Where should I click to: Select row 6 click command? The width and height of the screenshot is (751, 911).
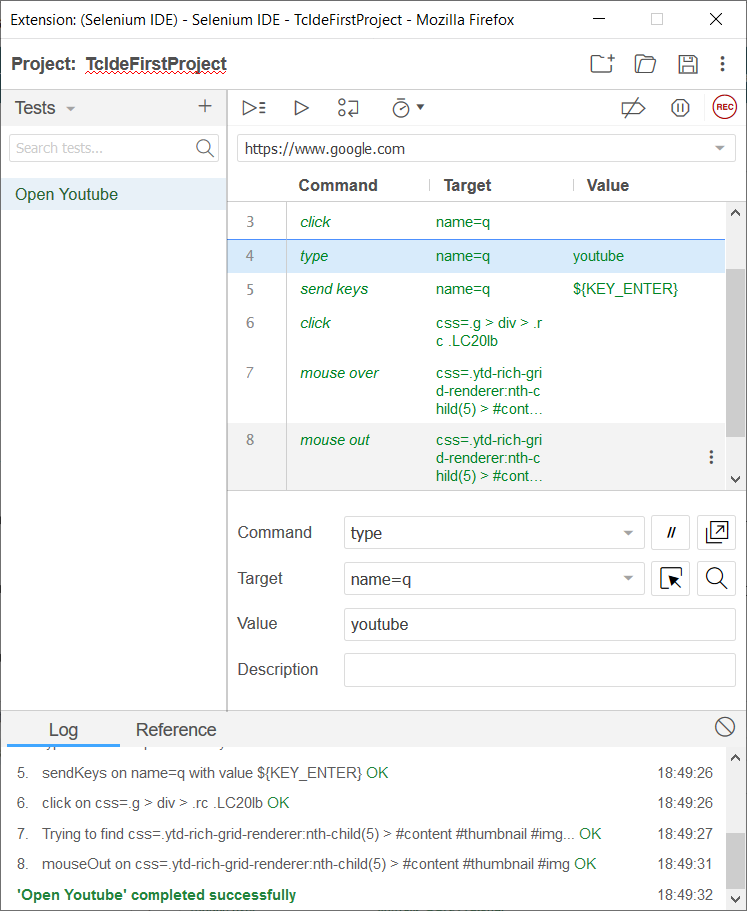click(476, 332)
